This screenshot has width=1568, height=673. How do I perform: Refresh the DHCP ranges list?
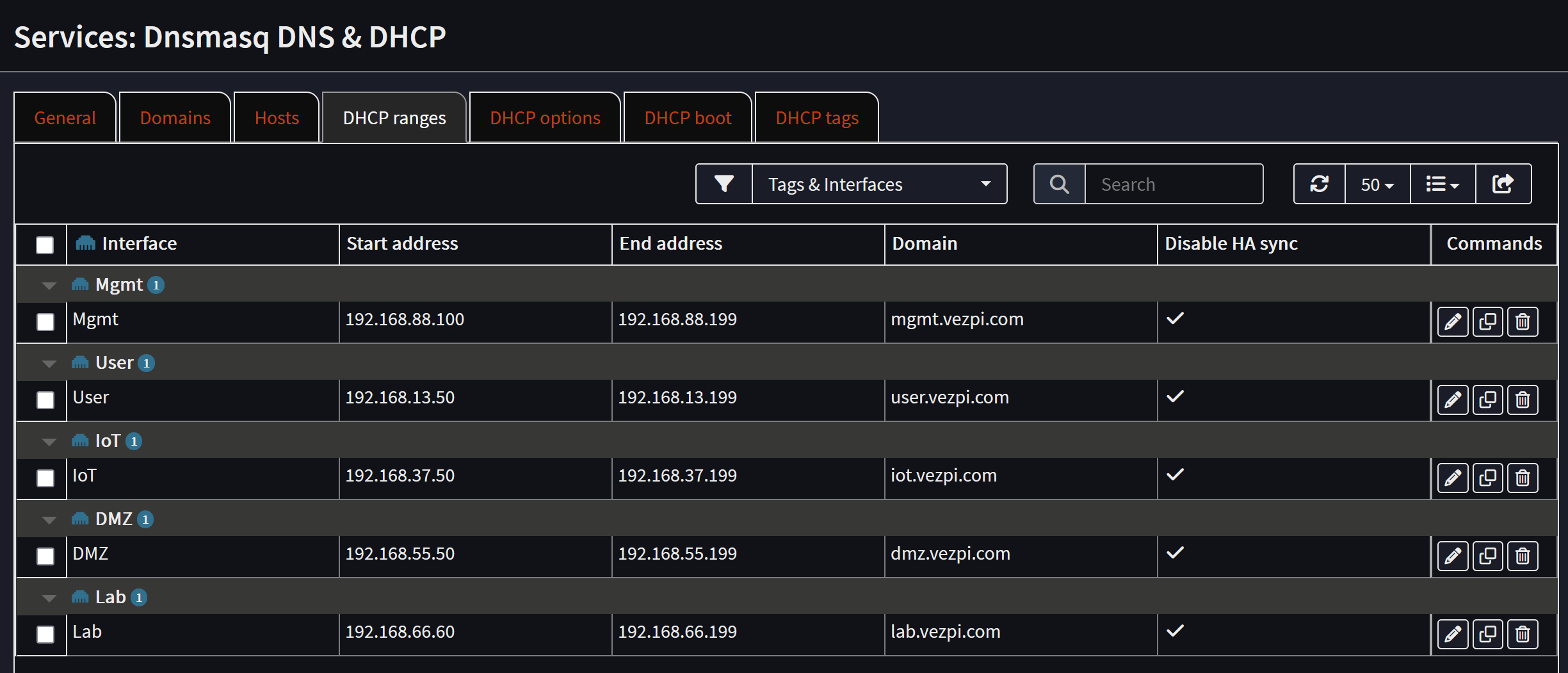tap(1318, 184)
